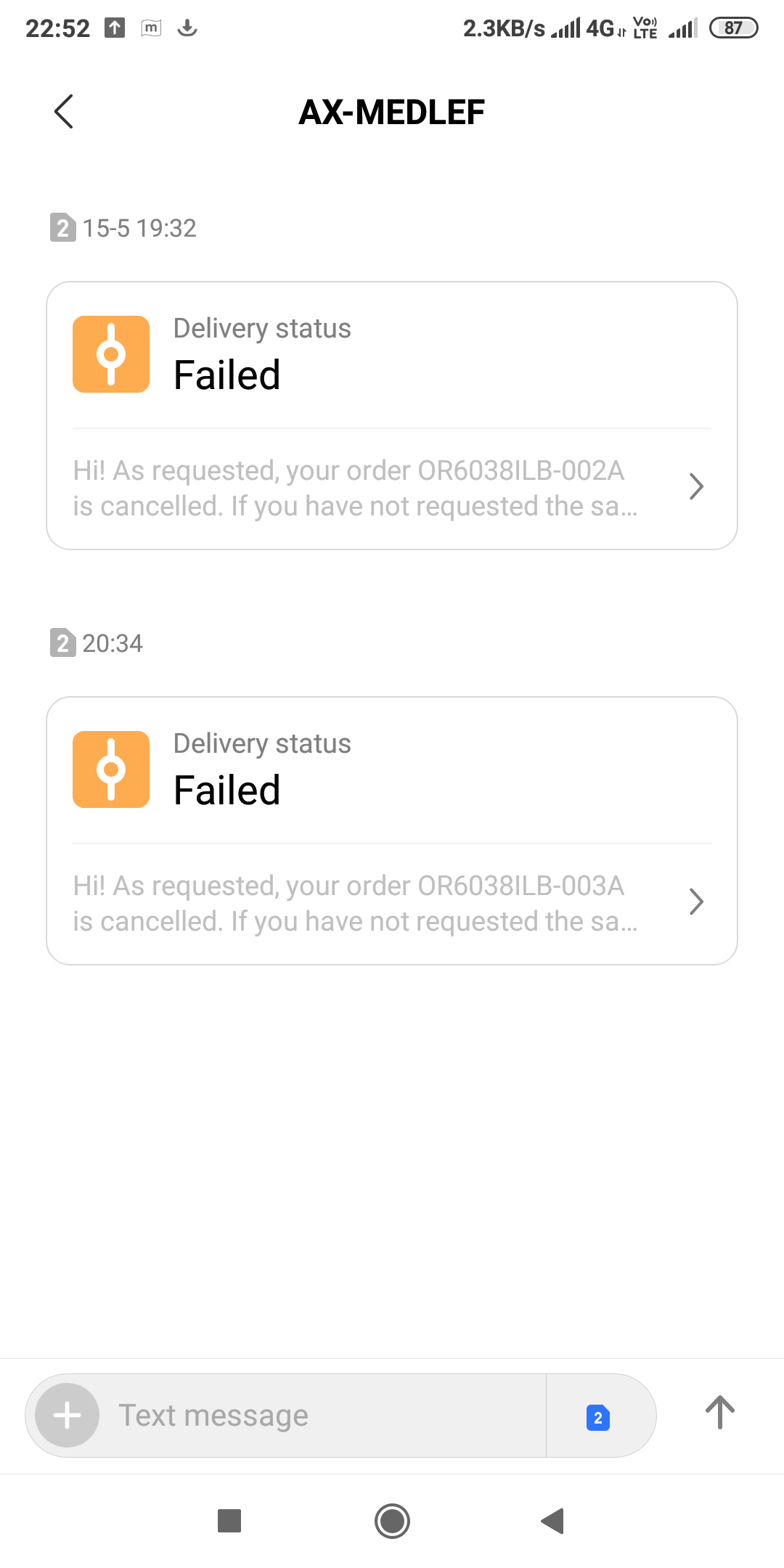Tap the download icon in status bar
Image resolution: width=784 pixels, height=1568 pixels.
[x=187, y=28]
